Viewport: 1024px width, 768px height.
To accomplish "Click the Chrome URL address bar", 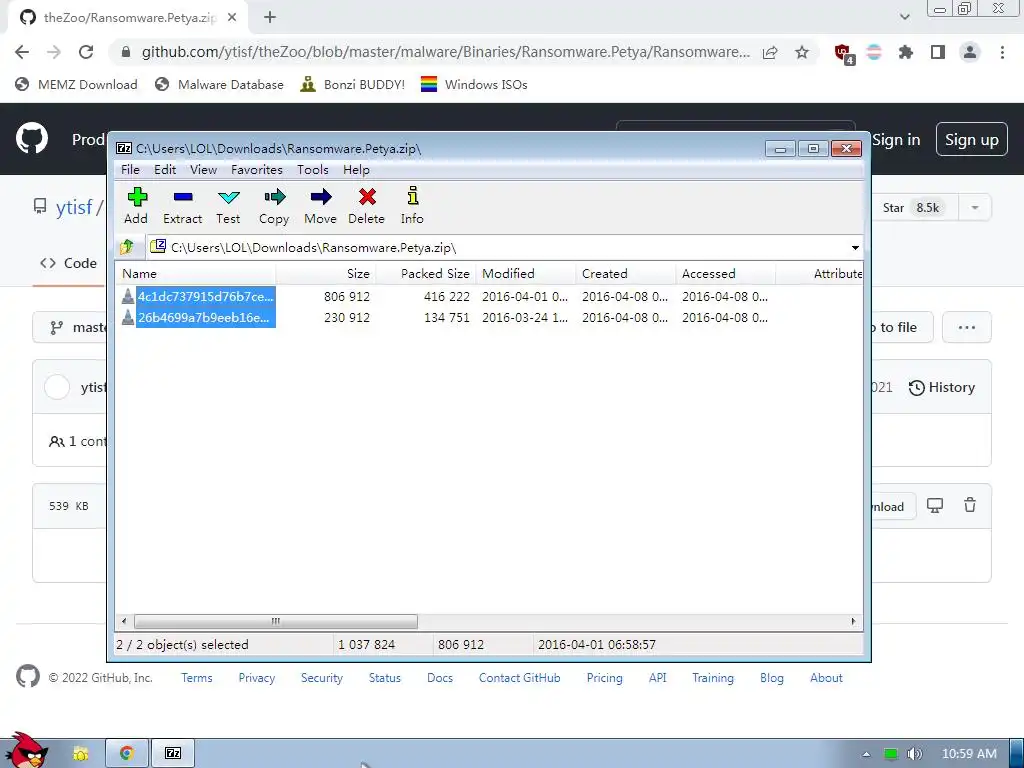I will (445, 52).
